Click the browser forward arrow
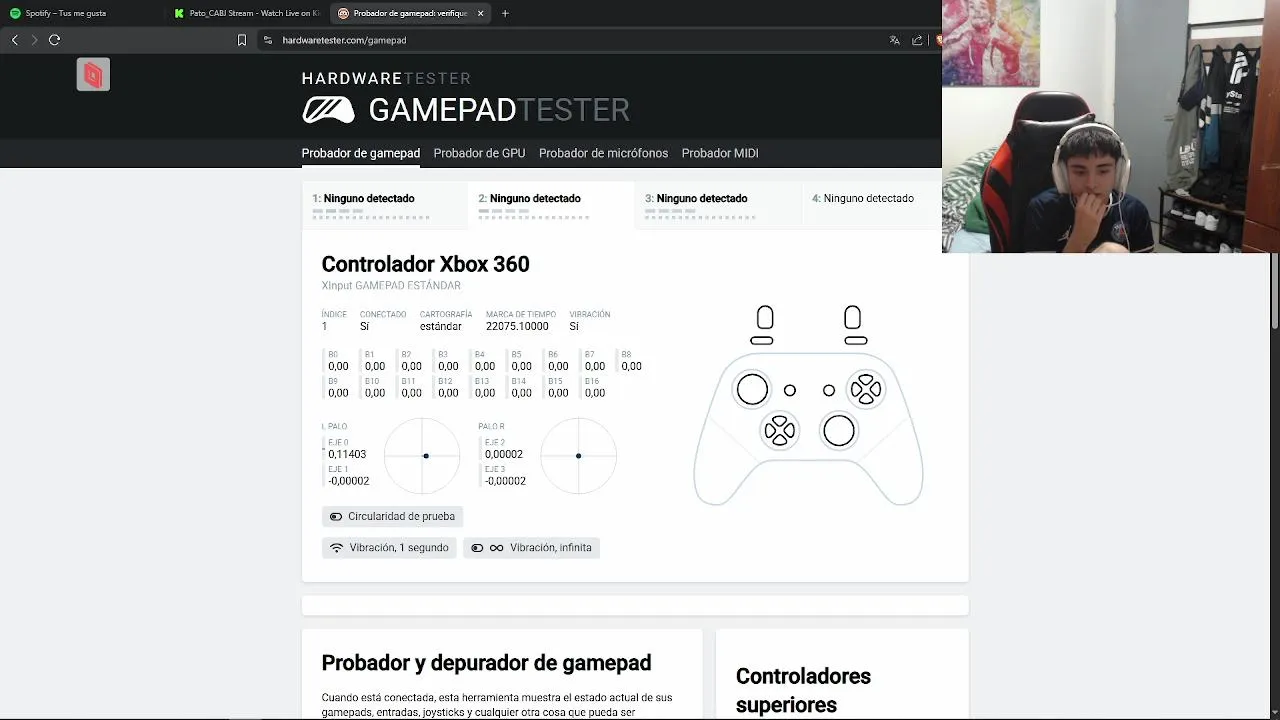1280x720 pixels. [x=34, y=40]
